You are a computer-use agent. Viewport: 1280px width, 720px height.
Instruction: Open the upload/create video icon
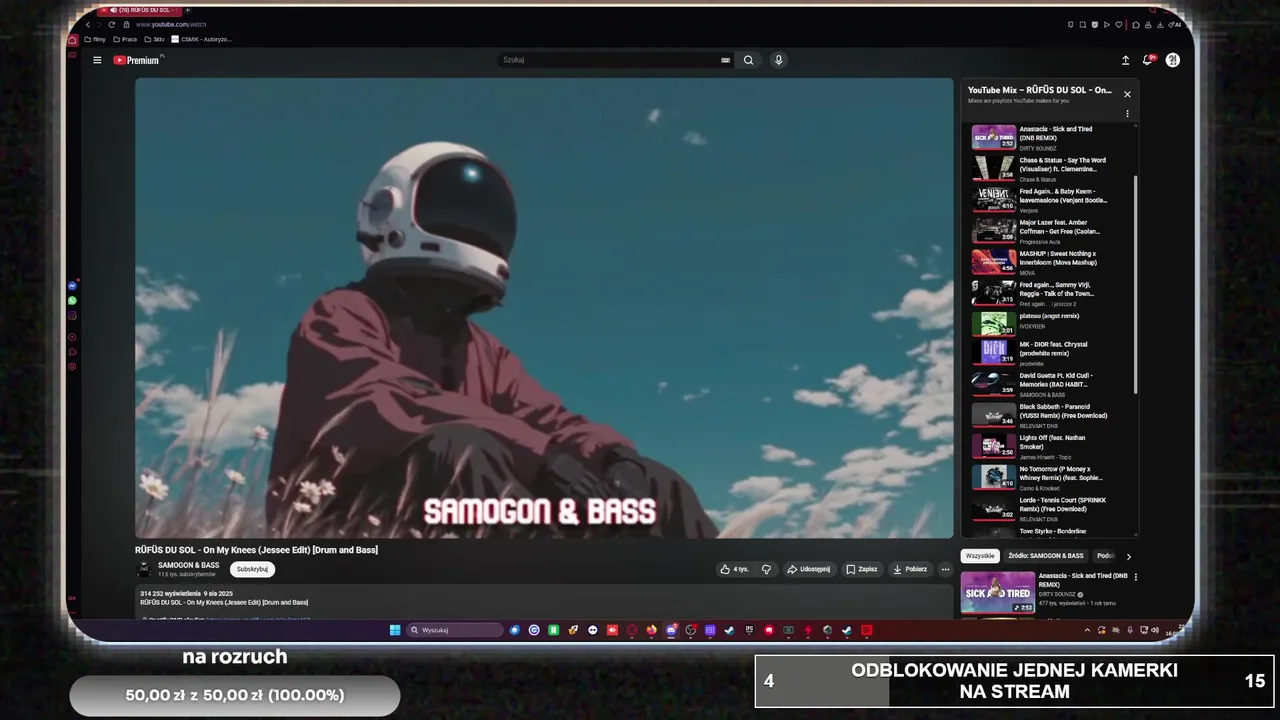[1125, 60]
